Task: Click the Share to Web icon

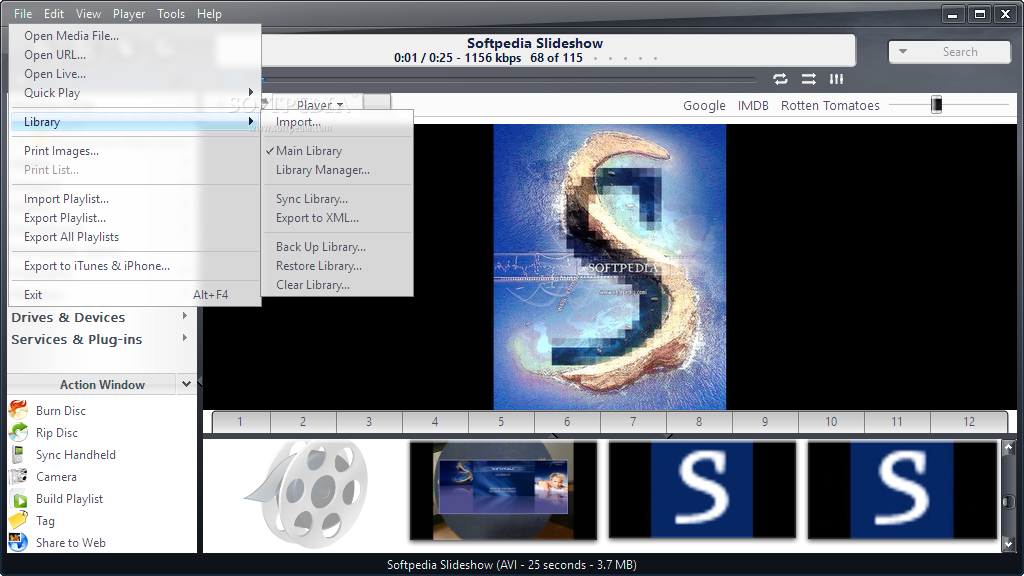Action: coord(18,542)
